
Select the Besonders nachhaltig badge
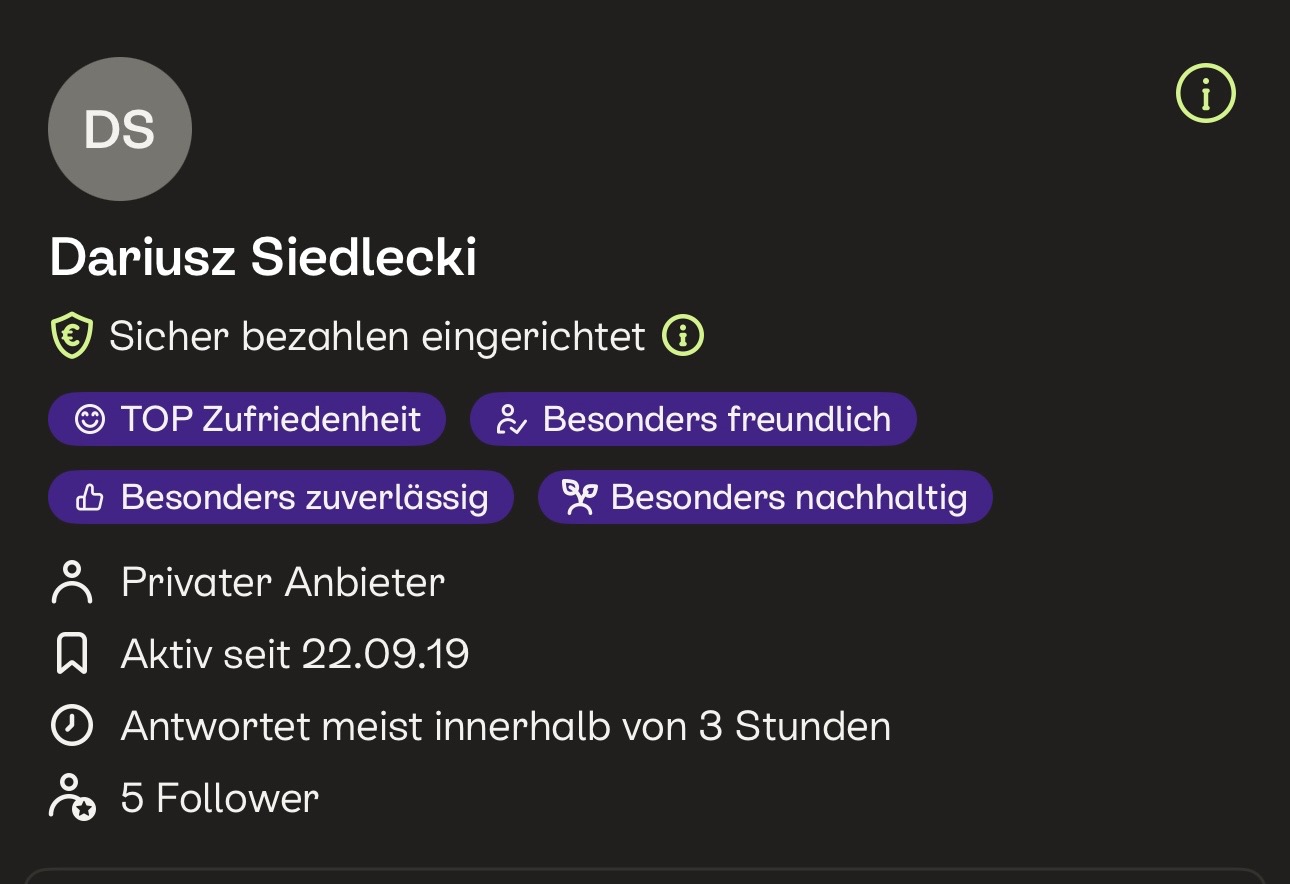tap(765, 497)
